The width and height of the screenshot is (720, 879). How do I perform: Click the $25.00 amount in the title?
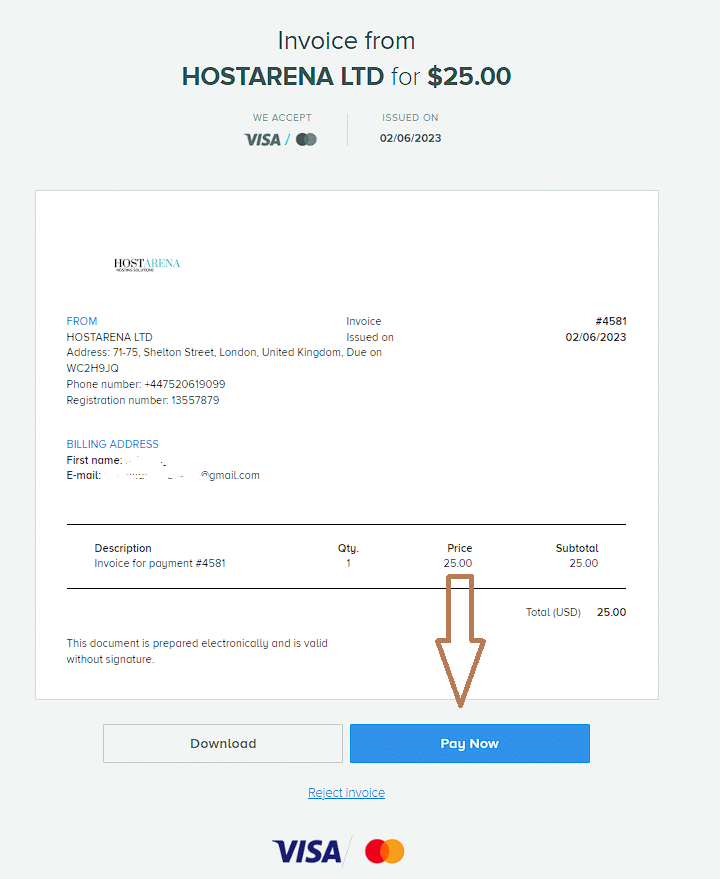coord(469,76)
